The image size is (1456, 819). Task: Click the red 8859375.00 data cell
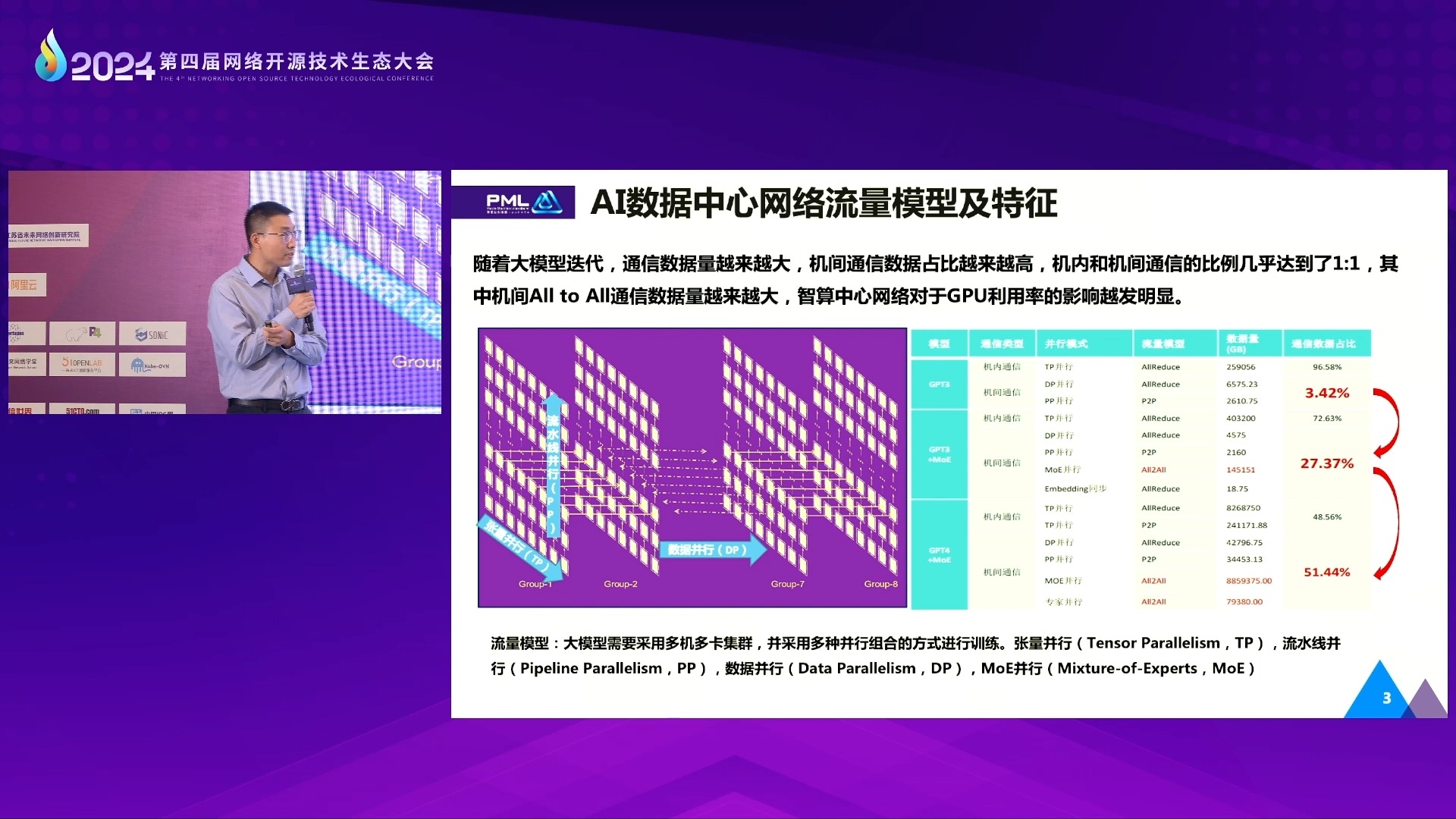click(1248, 581)
